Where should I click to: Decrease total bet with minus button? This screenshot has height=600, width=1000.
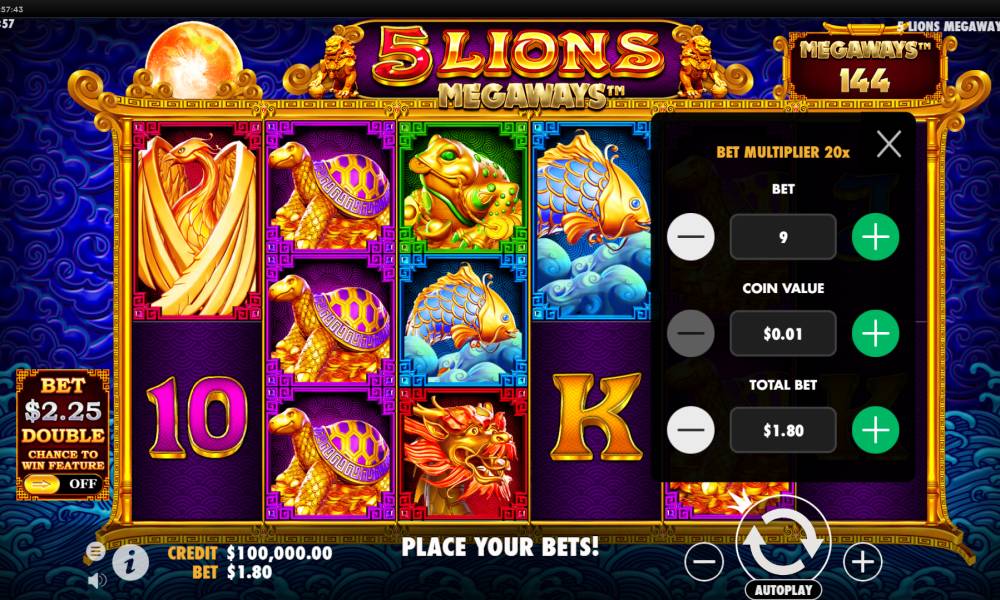[691, 430]
